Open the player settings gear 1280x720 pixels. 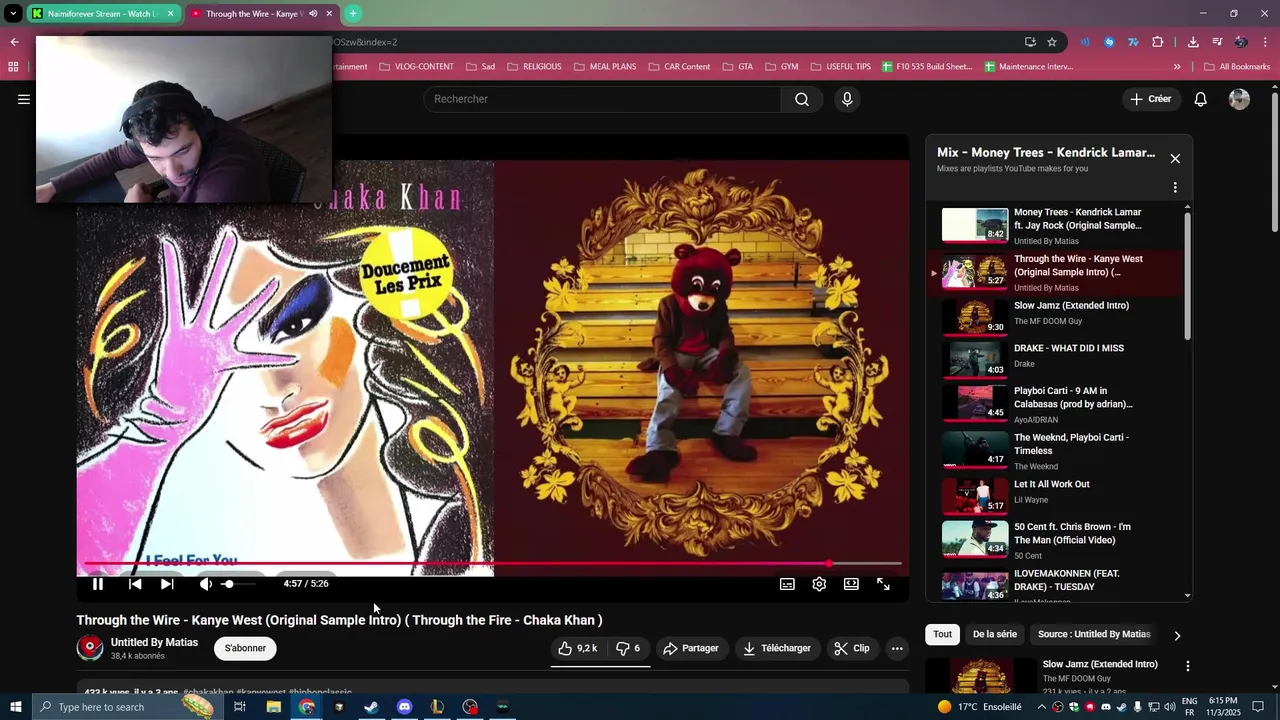coord(819,584)
